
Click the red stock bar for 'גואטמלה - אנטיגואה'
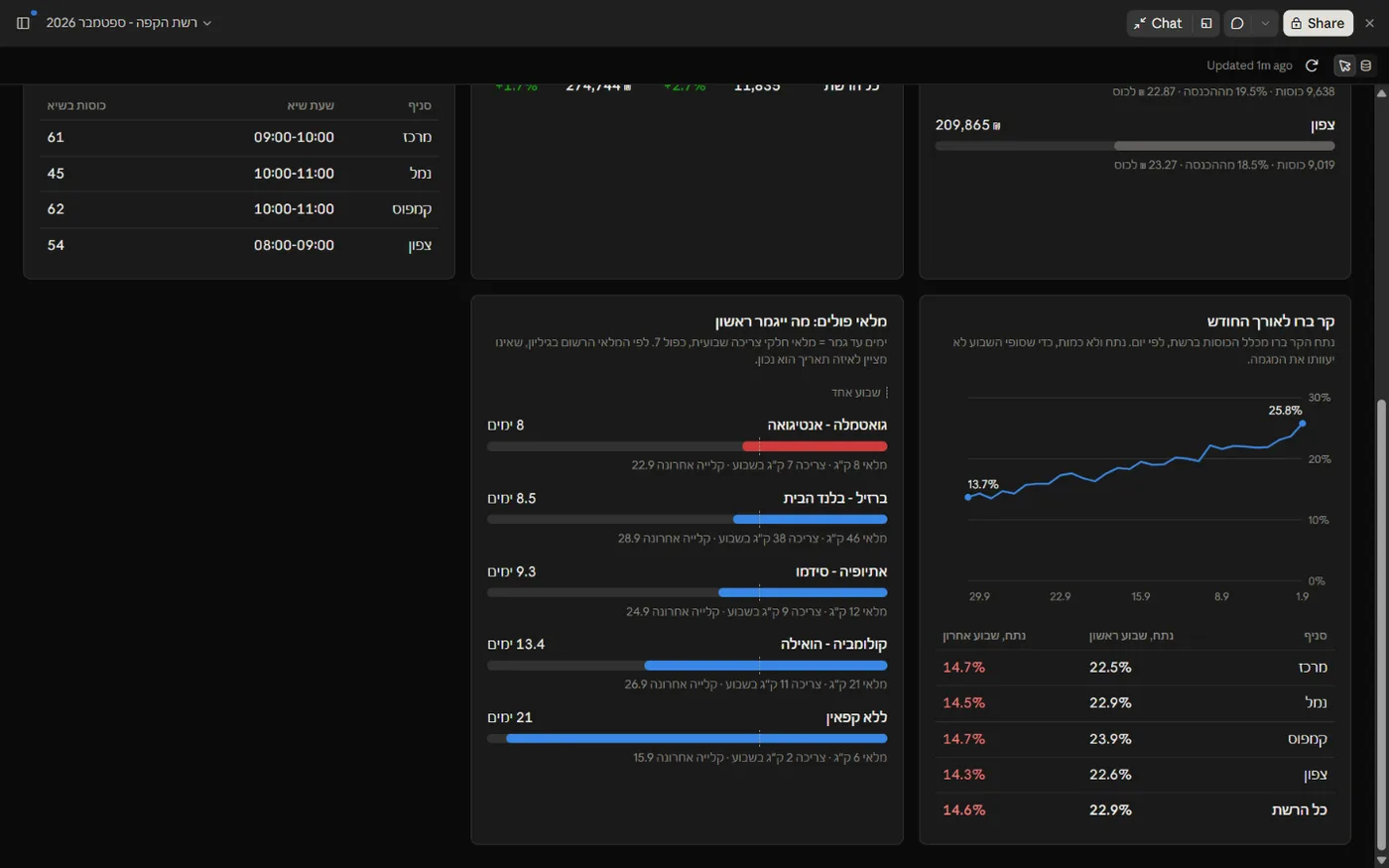coord(815,446)
